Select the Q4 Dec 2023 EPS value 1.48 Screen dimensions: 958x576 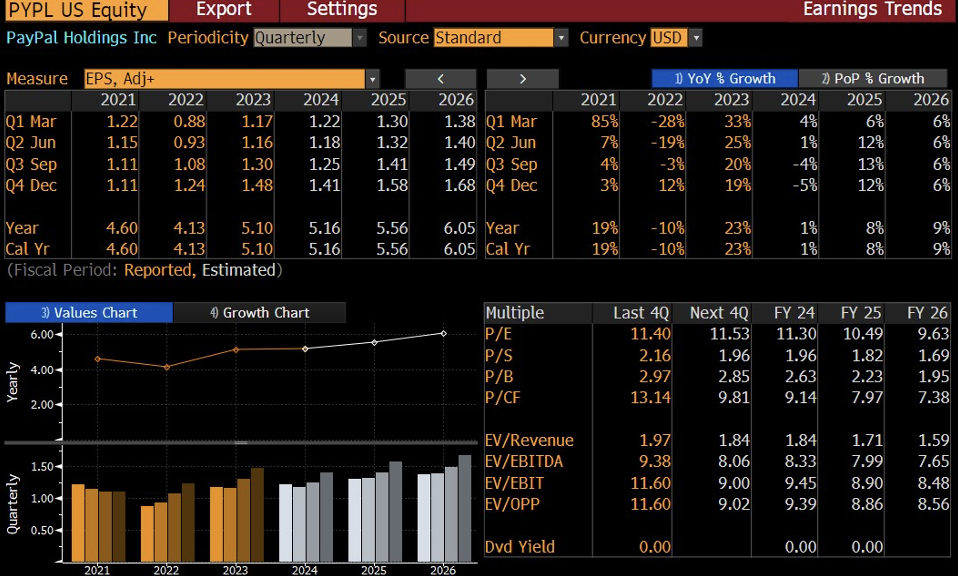(x=257, y=186)
